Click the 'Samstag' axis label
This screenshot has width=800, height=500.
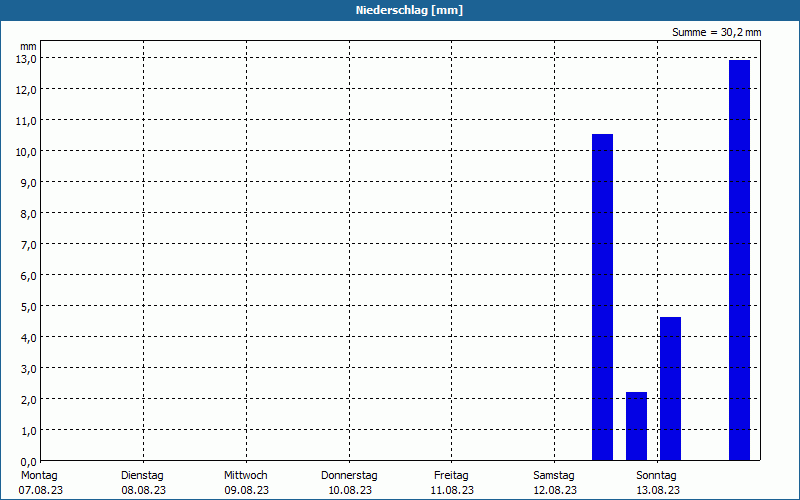[x=554, y=475]
